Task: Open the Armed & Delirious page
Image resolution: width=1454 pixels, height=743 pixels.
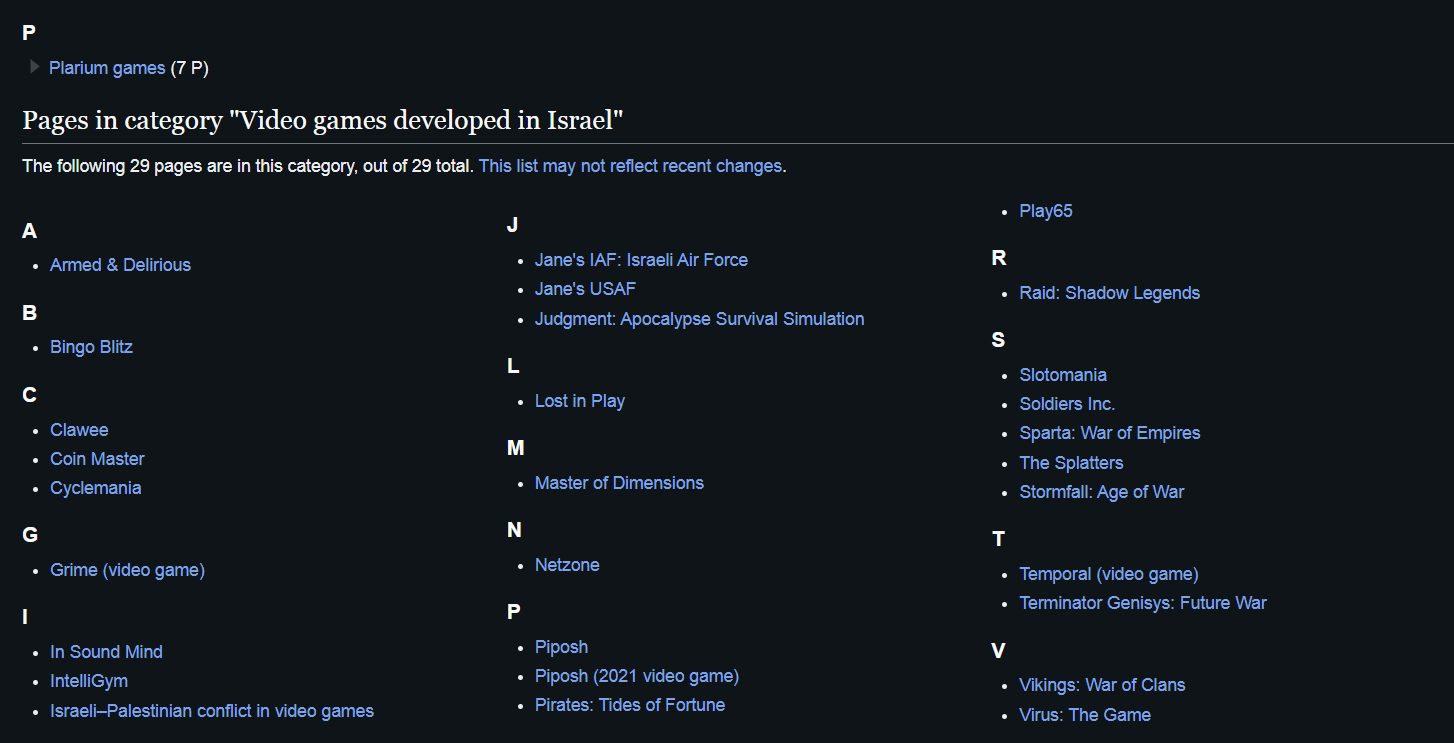Action: [120, 265]
